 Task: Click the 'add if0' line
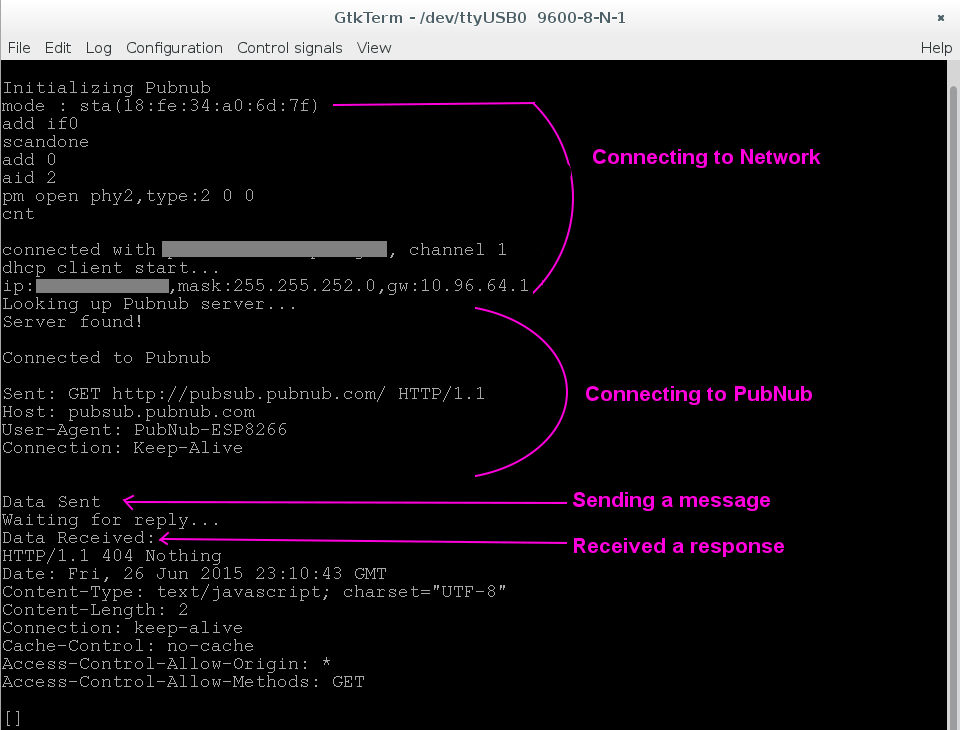[40, 124]
